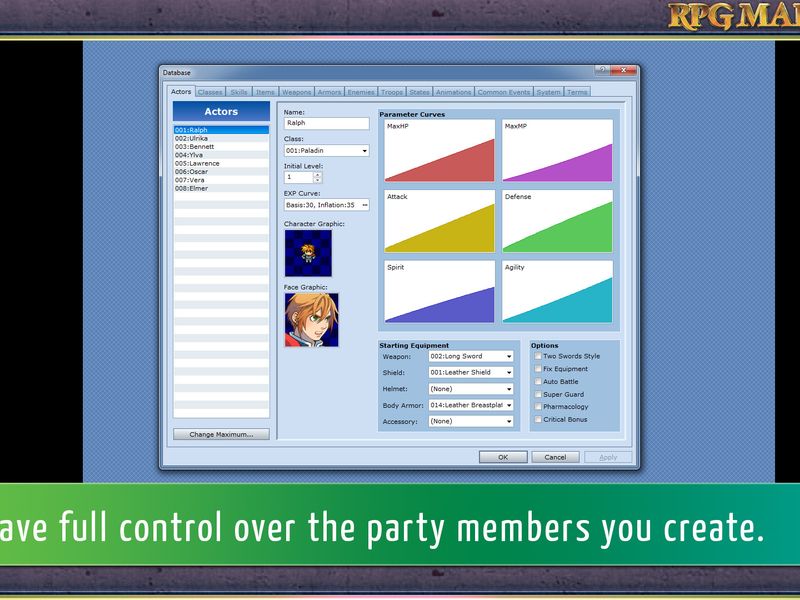
Task: Toggle the Auto Battle checkbox
Action: click(x=538, y=381)
